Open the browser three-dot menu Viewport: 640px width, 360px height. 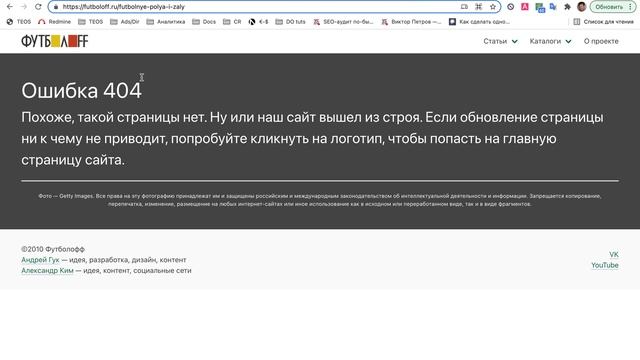pos(630,7)
